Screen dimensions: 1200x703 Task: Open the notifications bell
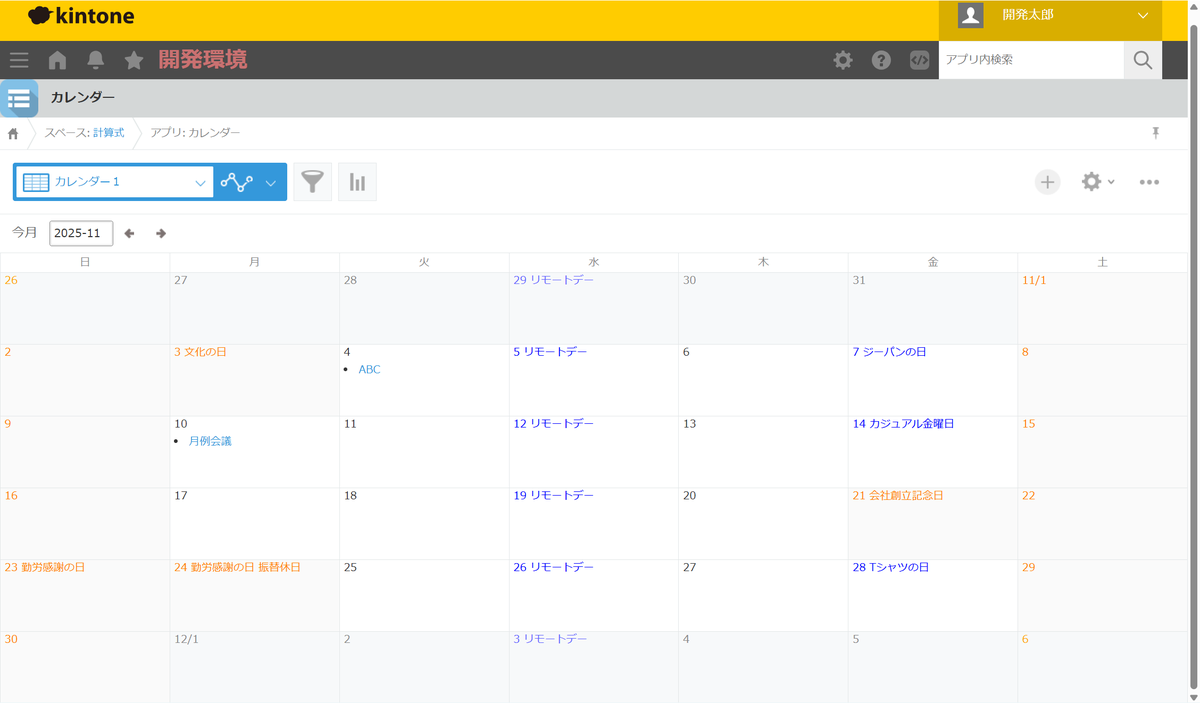[96, 60]
